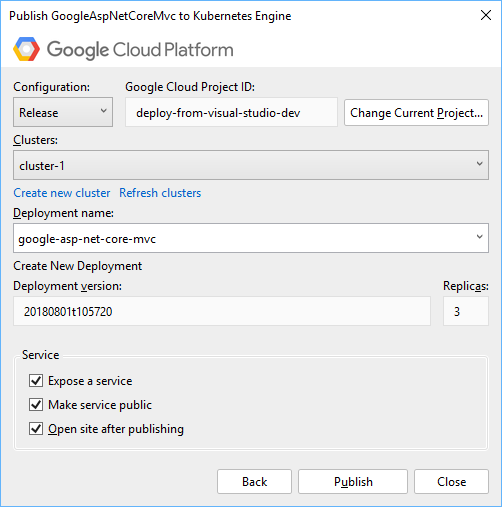The width and height of the screenshot is (502, 507).
Task: Click the Google Cloud Platform title text
Action: tap(140, 50)
